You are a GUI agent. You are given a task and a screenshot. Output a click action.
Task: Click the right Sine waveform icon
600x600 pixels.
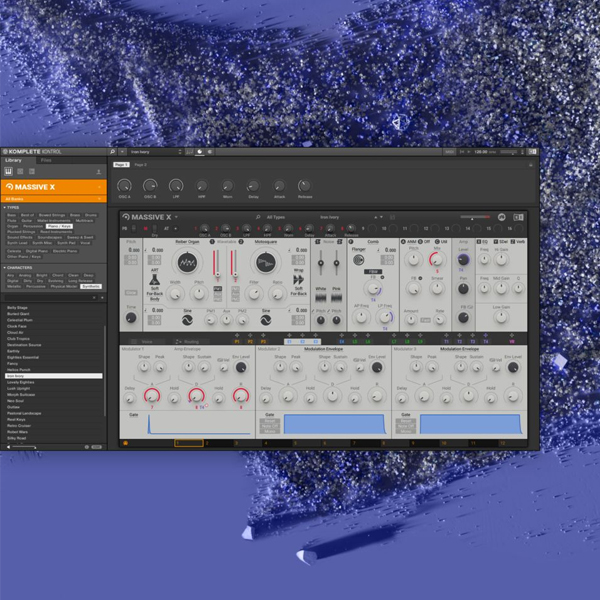266,320
